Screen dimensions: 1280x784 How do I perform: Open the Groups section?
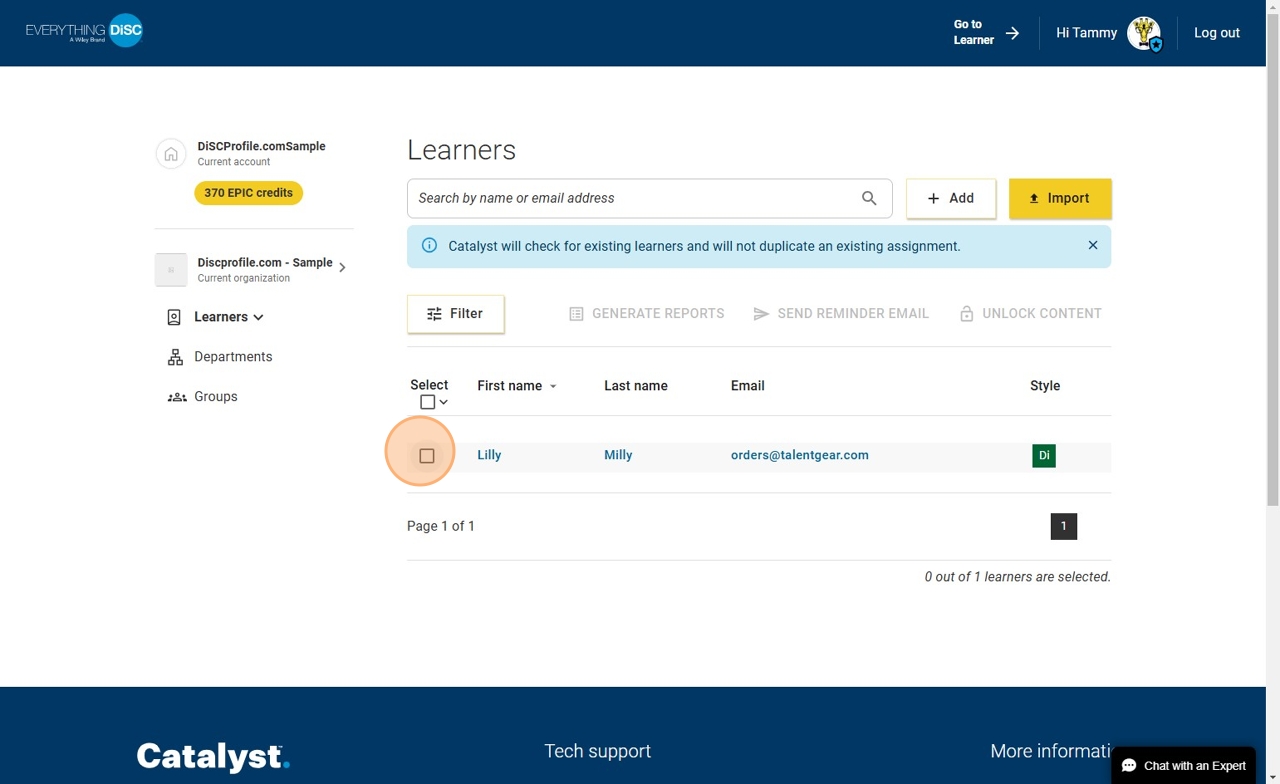click(x=216, y=397)
